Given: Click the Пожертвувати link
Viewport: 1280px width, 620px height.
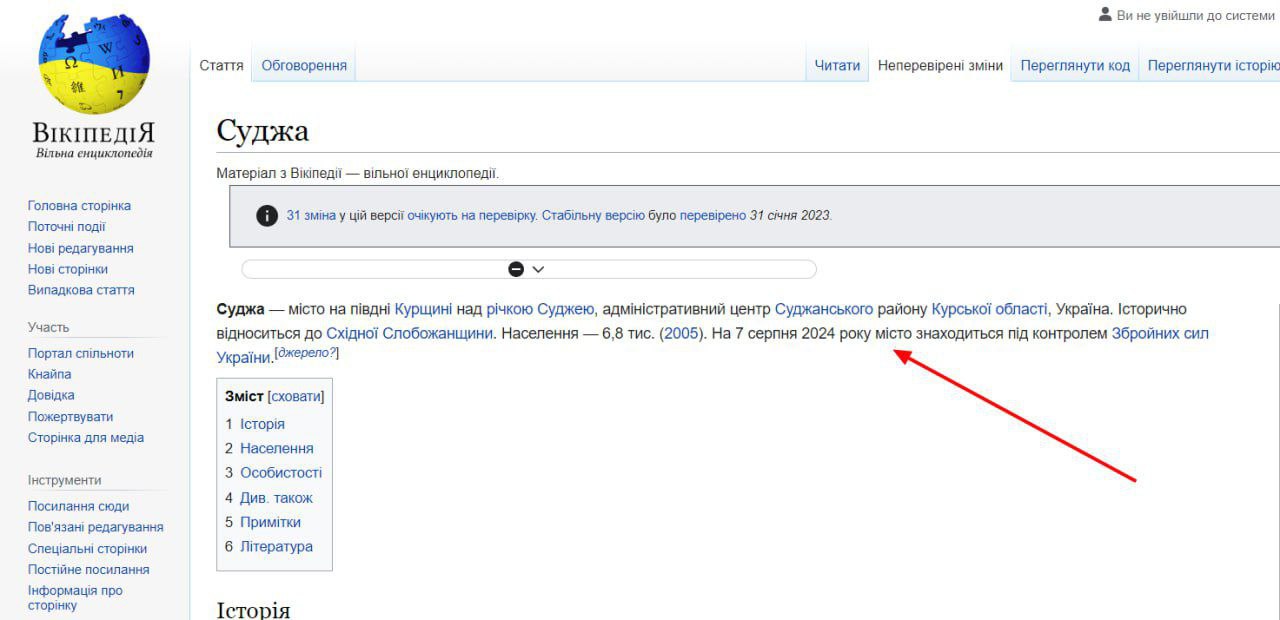Looking at the screenshot, I should pyautogui.click(x=70, y=416).
